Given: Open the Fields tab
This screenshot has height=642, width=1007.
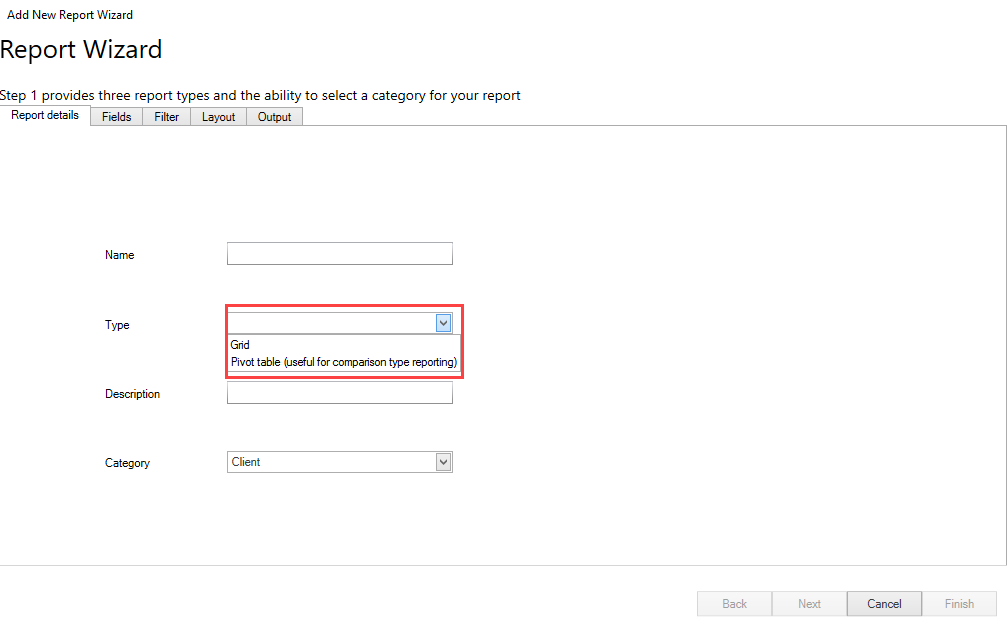Looking at the screenshot, I should coord(116,117).
